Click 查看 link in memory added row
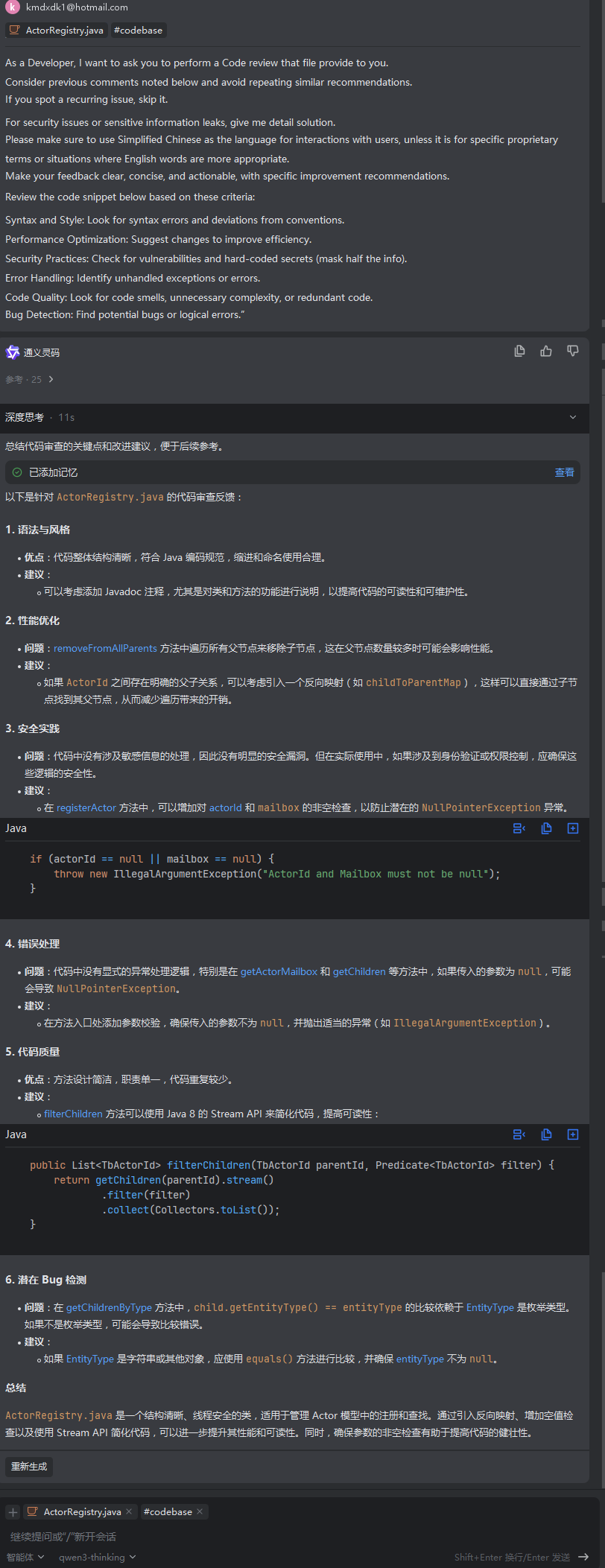 pos(564,472)
